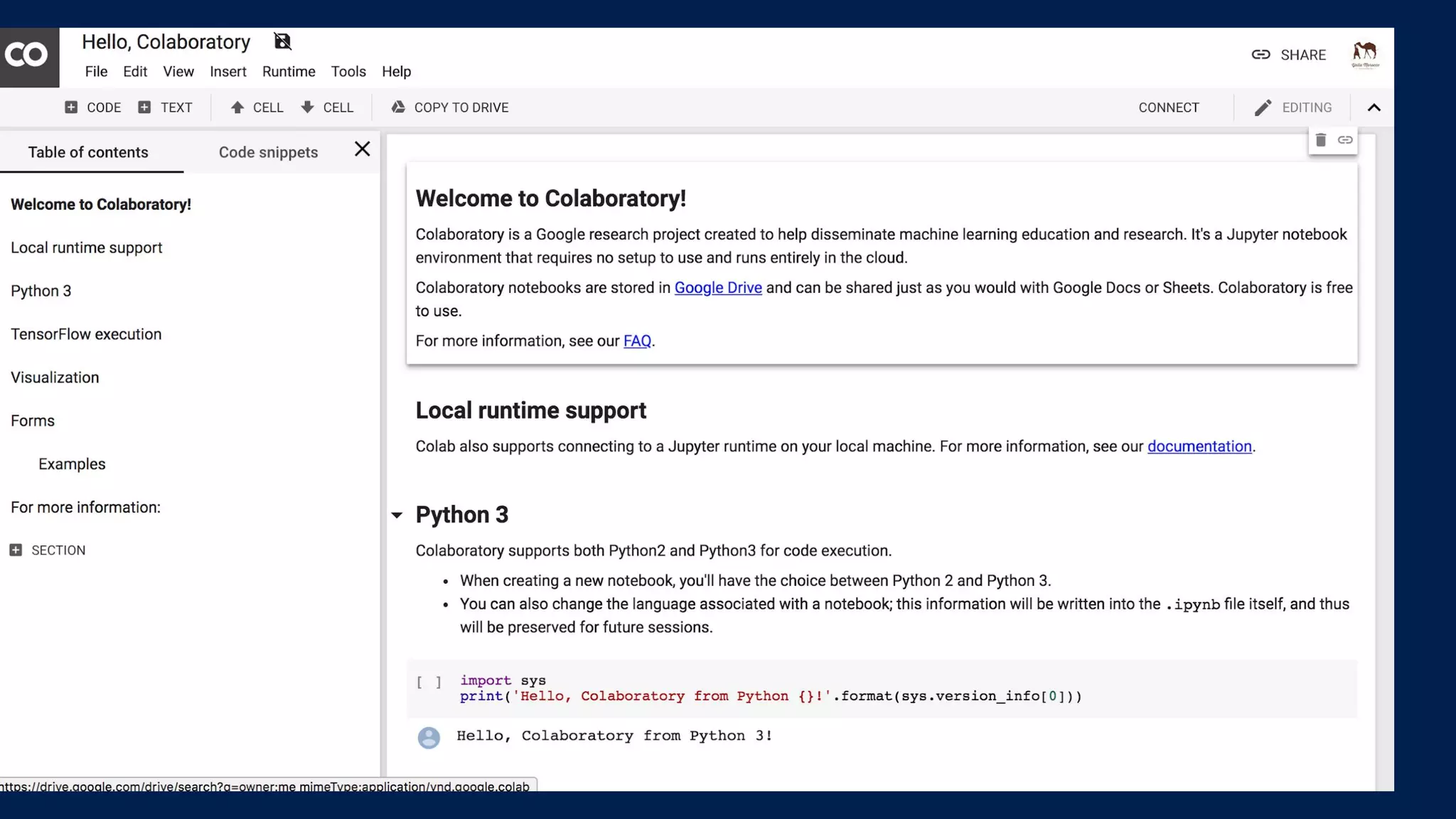Open the Insert menu

(228, 72)
